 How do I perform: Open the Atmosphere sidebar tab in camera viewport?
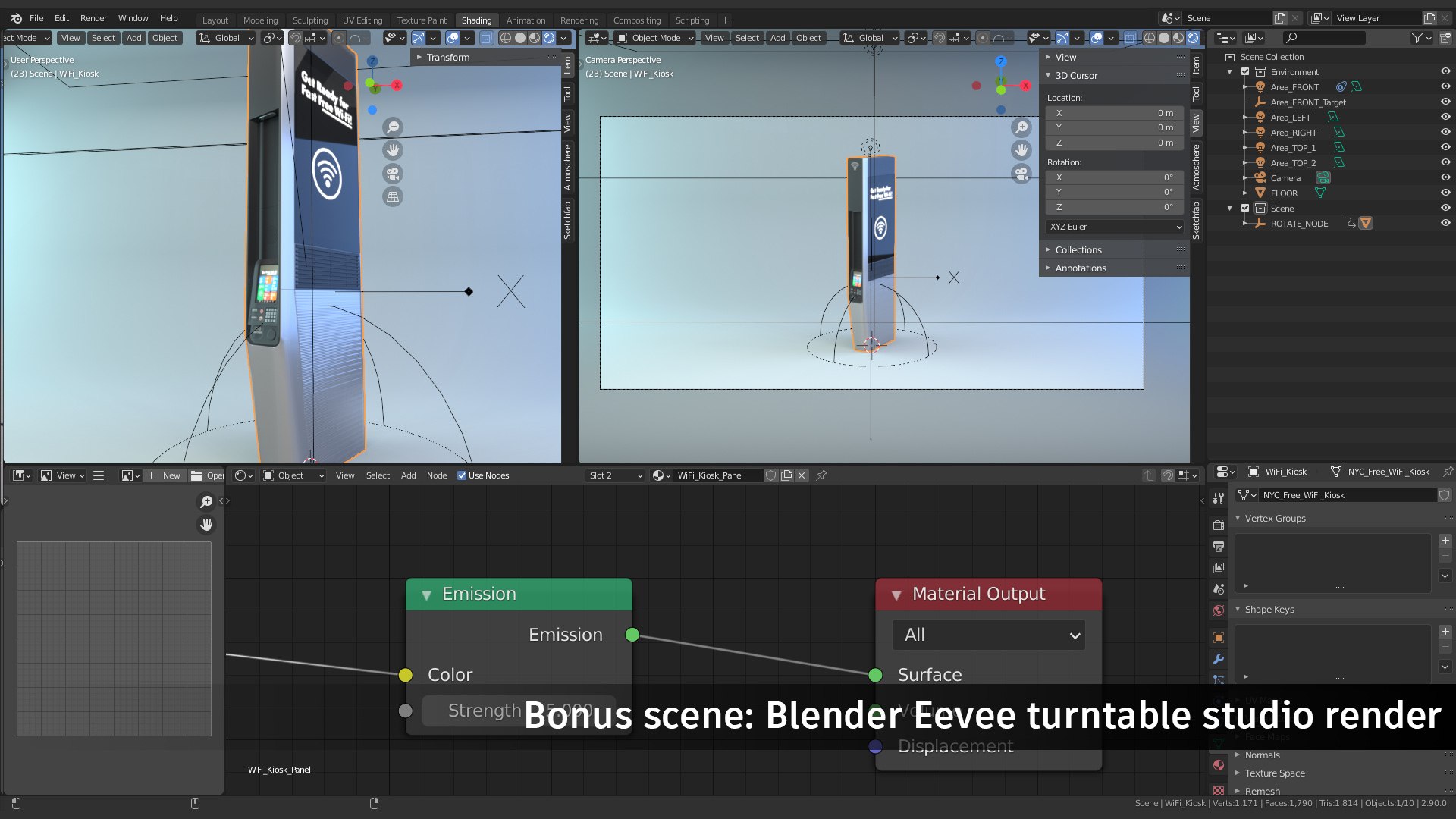(x=1196, y=167)
